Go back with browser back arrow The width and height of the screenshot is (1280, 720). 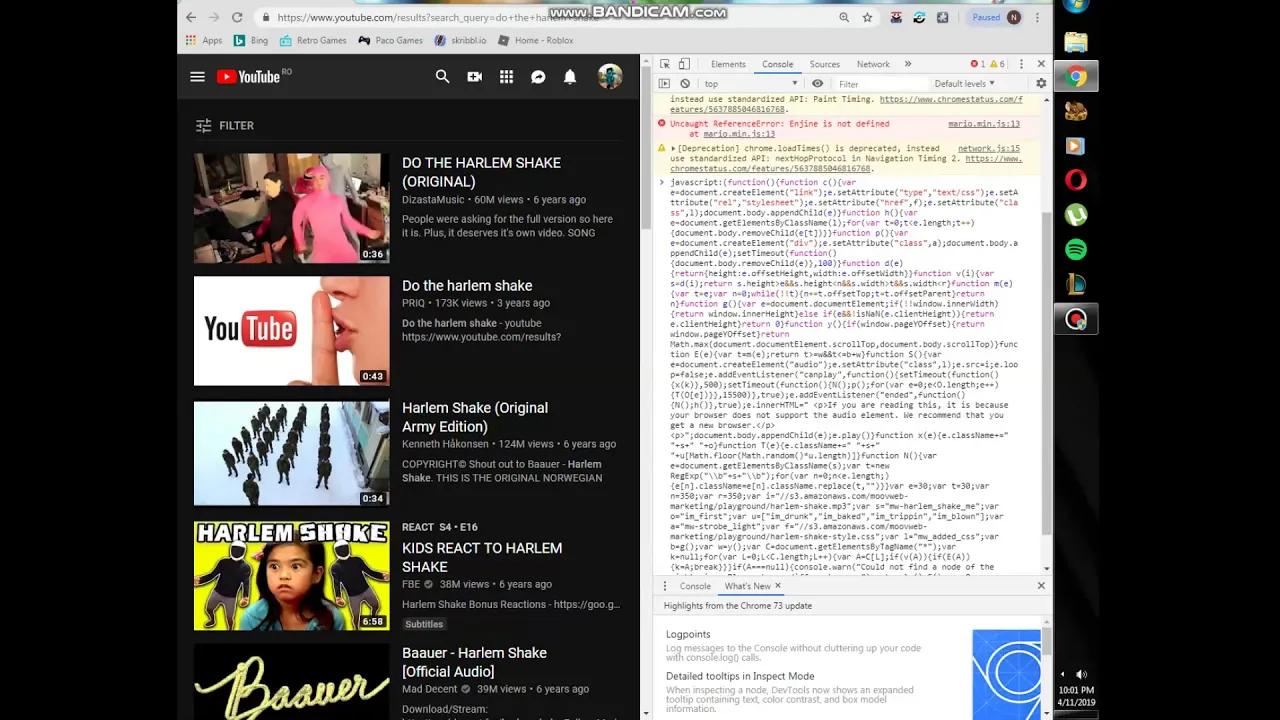point(191,17)
